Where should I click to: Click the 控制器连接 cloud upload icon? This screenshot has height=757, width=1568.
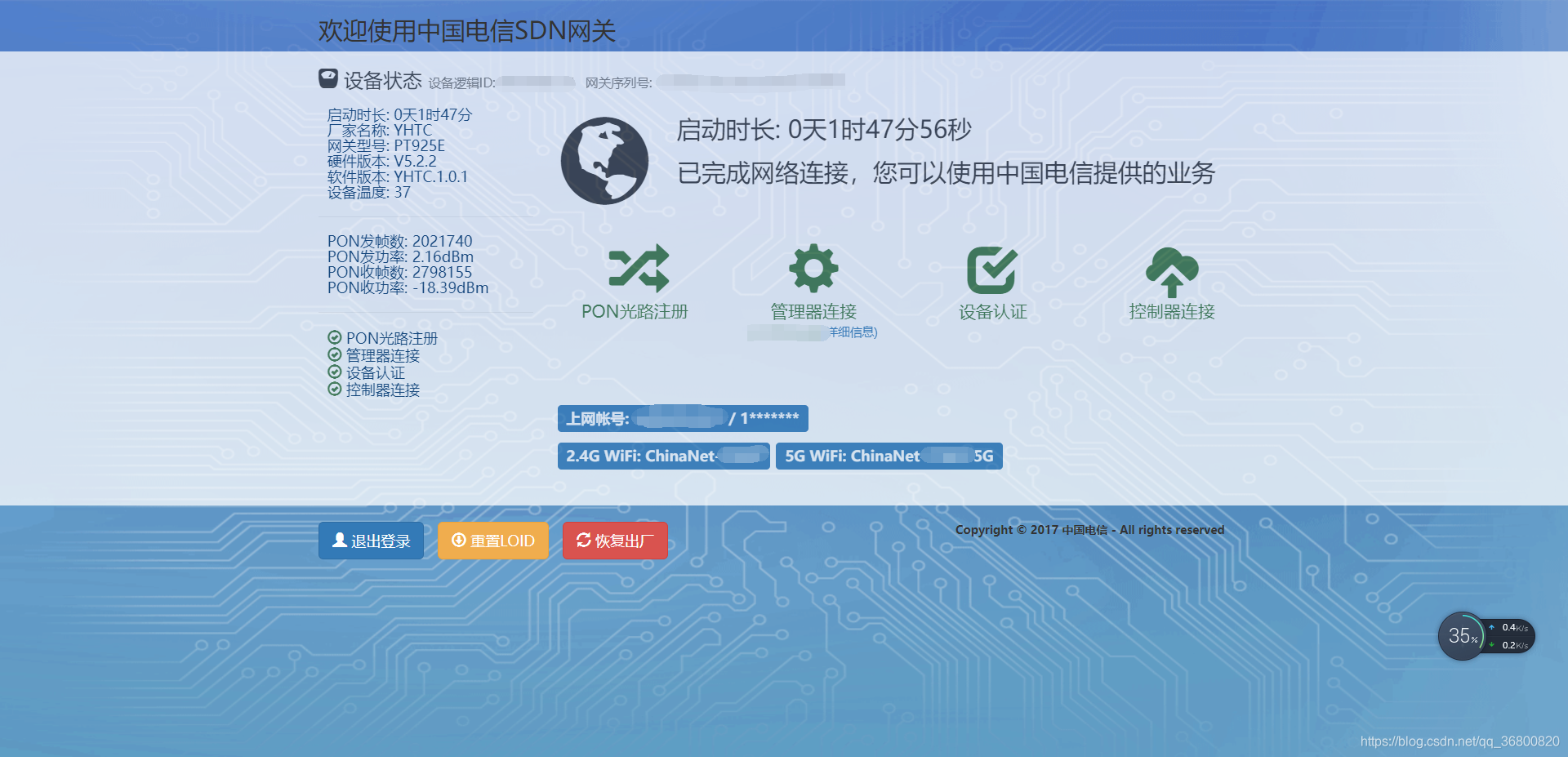click(x=1172, y=272)
